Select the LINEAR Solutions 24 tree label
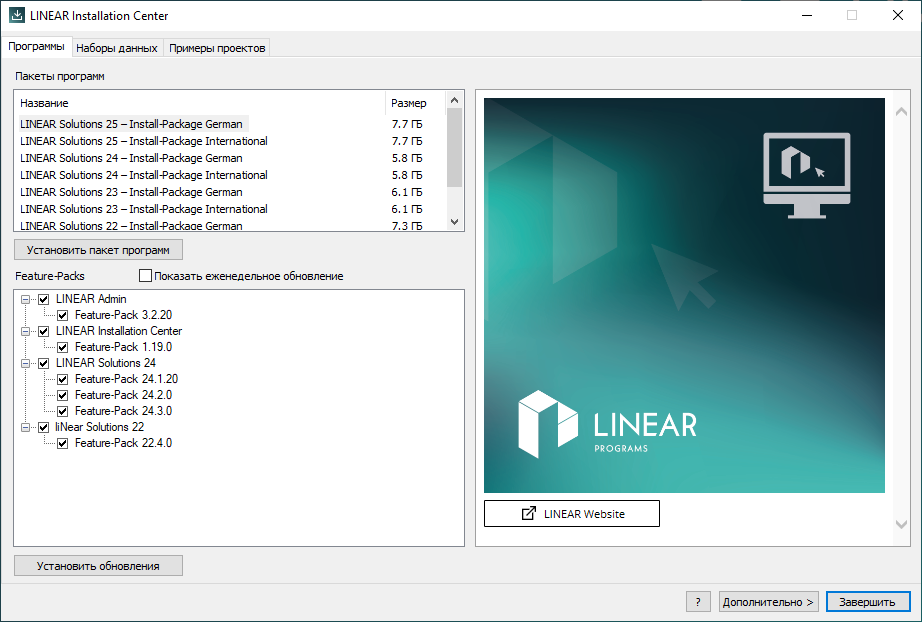Screen dimensions: 922x622 coord(106,363)
